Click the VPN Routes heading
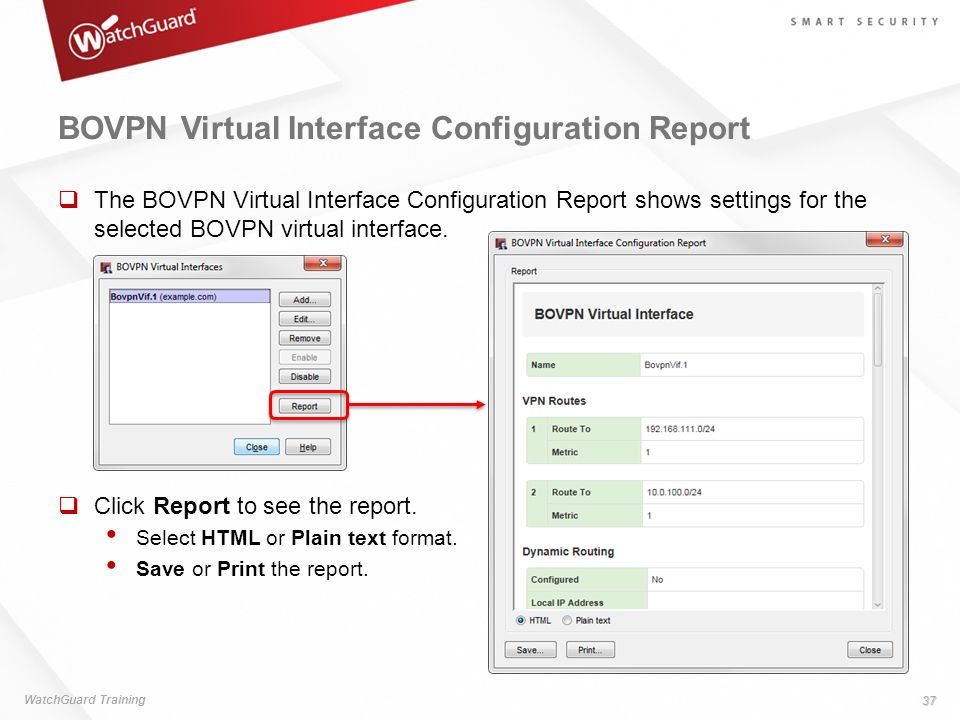The image size is (960, 720). pyautogui.click(x=554, y=401)
